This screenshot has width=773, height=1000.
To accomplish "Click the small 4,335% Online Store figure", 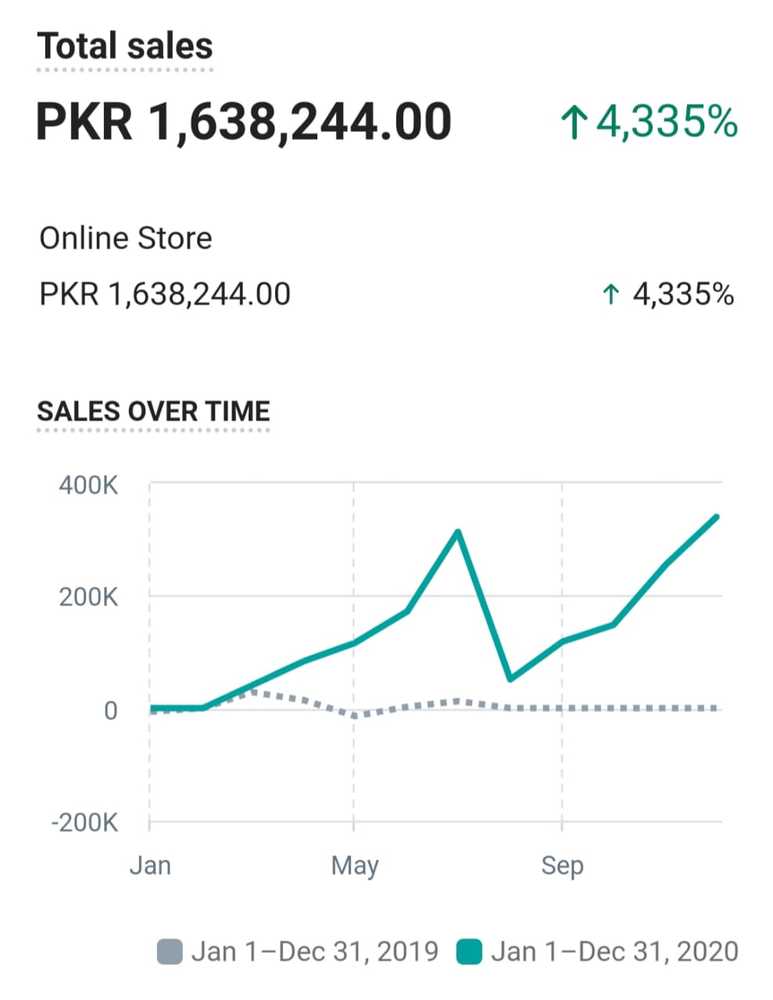I will 684,295.
